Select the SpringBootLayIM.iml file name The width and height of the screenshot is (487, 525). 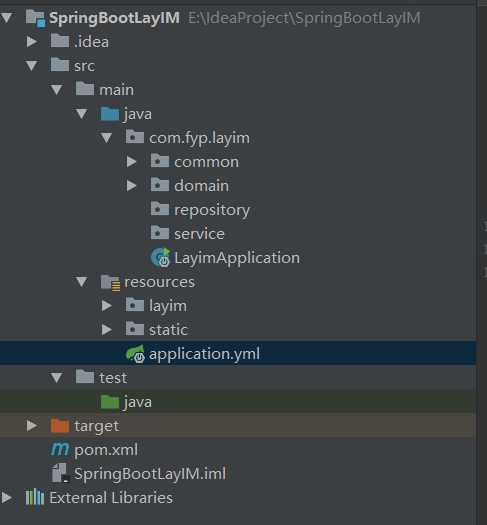click(x=150, y=474)
